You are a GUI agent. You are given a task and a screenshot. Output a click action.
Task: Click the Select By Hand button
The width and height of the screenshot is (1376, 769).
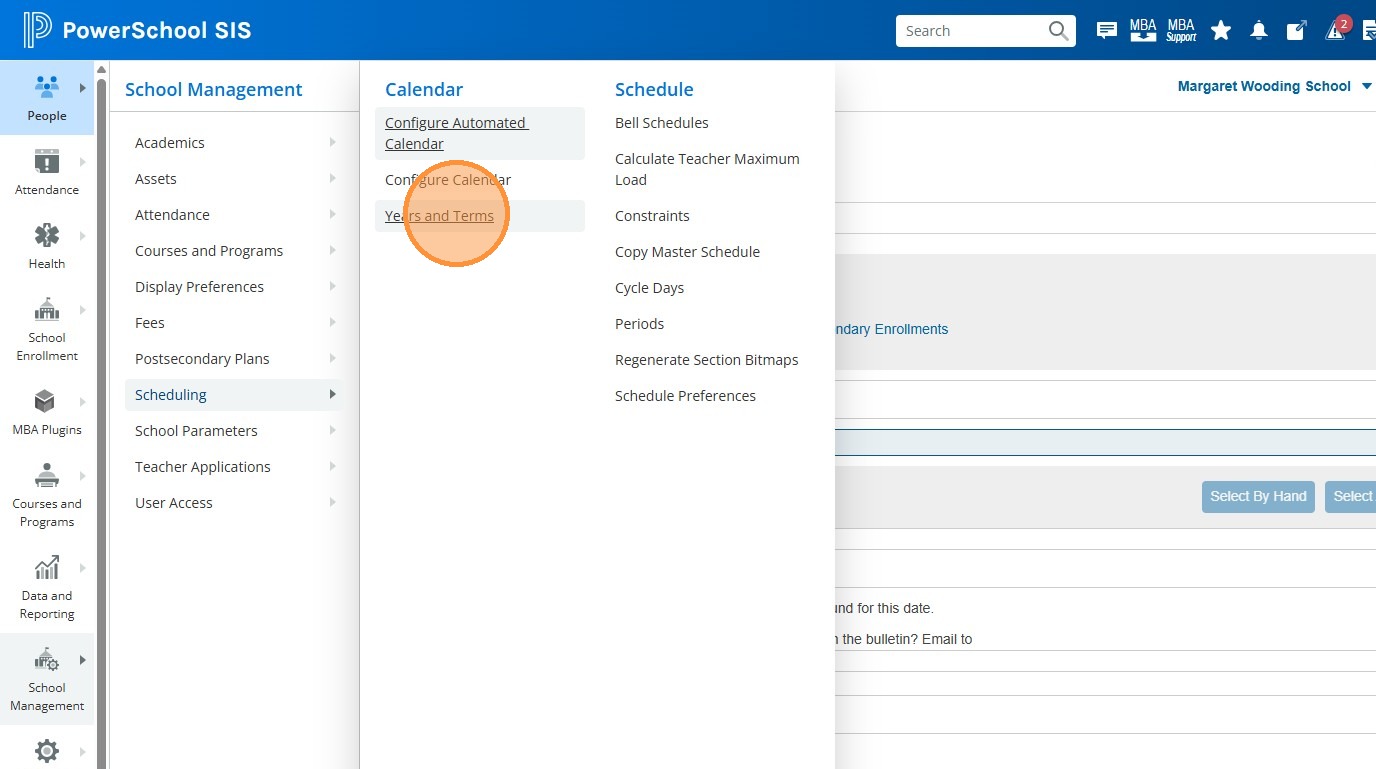pos(1258,496)
